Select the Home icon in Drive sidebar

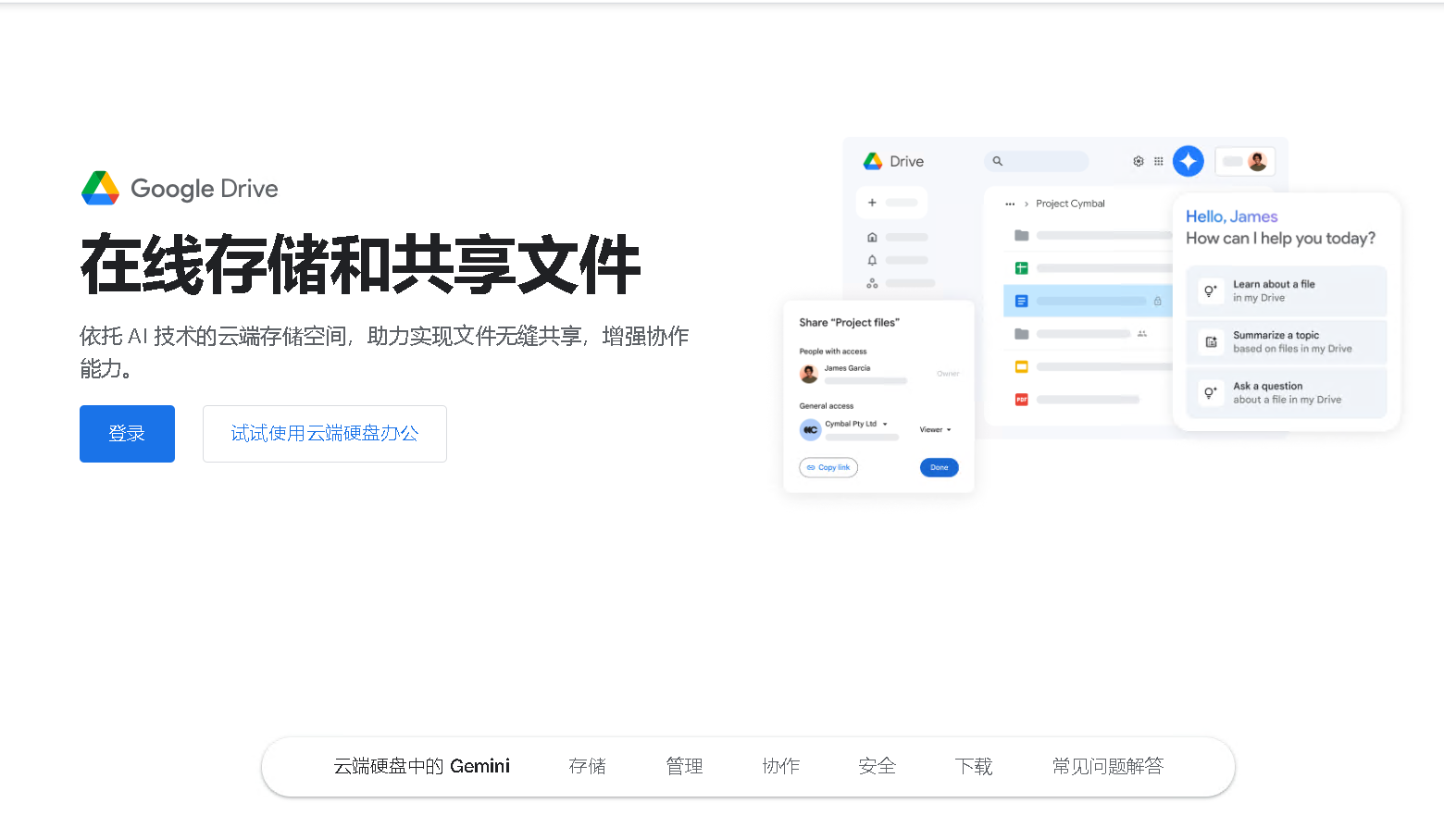(x=872, y=237)
